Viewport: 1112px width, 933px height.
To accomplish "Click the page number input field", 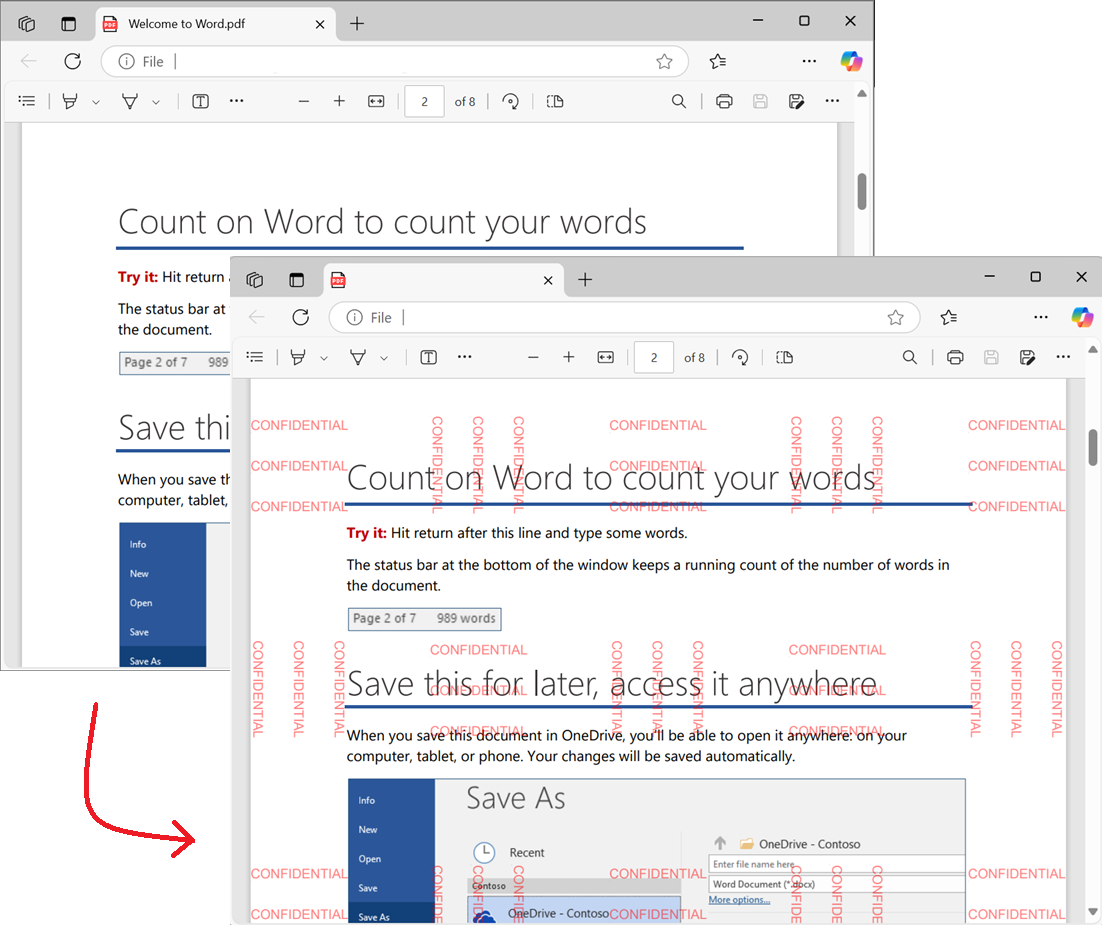I will click(x=653, y=357).
